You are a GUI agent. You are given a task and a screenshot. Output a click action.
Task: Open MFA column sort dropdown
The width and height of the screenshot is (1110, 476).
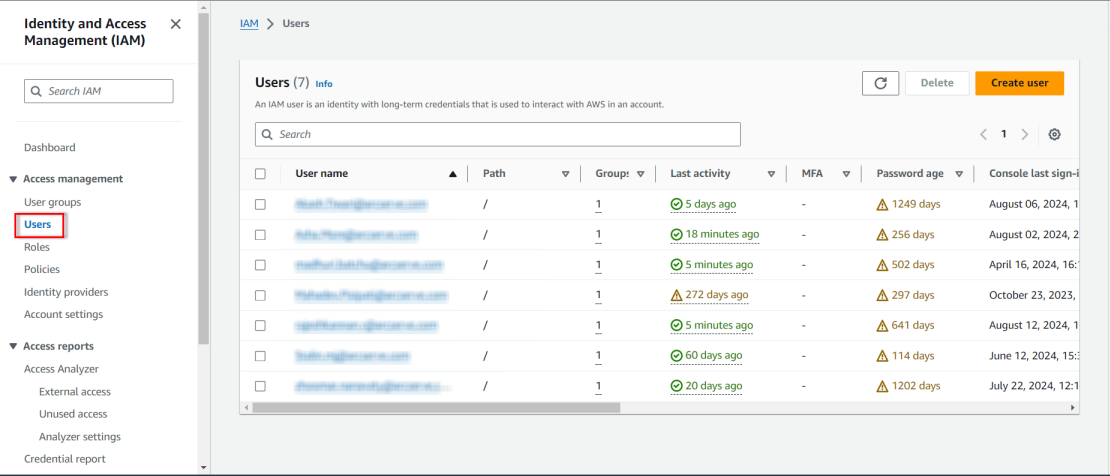846,174
